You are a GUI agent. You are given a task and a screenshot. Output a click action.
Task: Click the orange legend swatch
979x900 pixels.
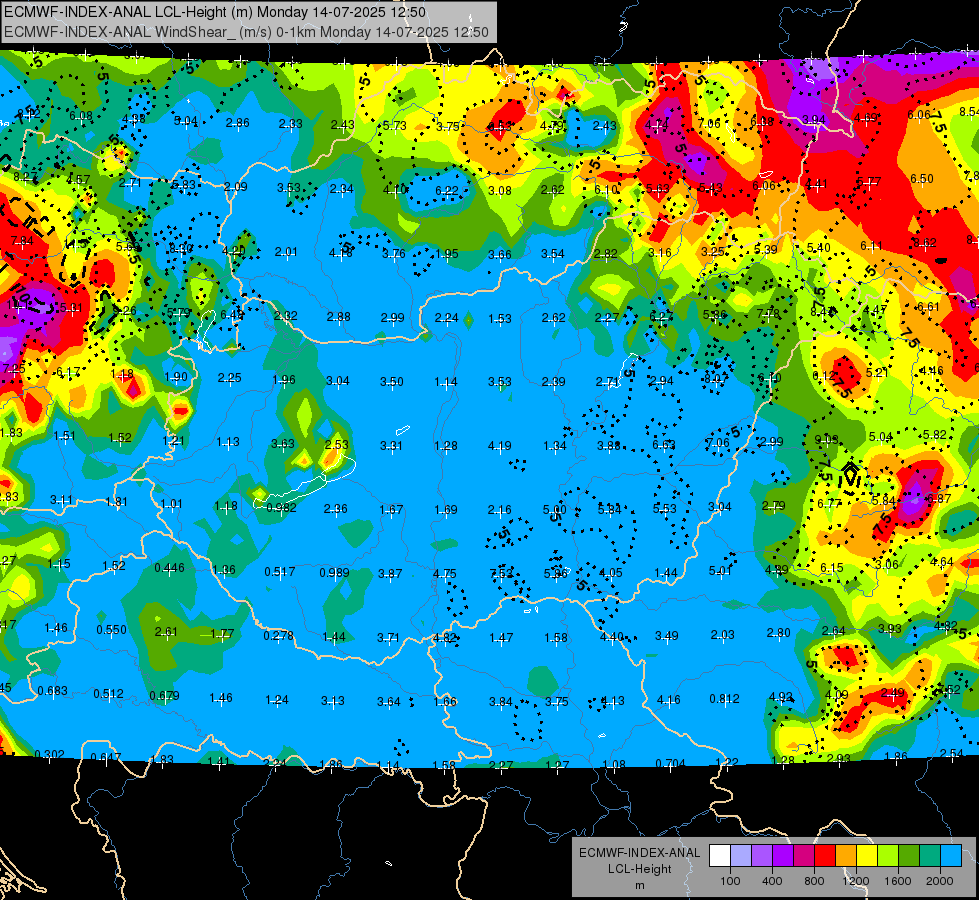click(846, 856)
